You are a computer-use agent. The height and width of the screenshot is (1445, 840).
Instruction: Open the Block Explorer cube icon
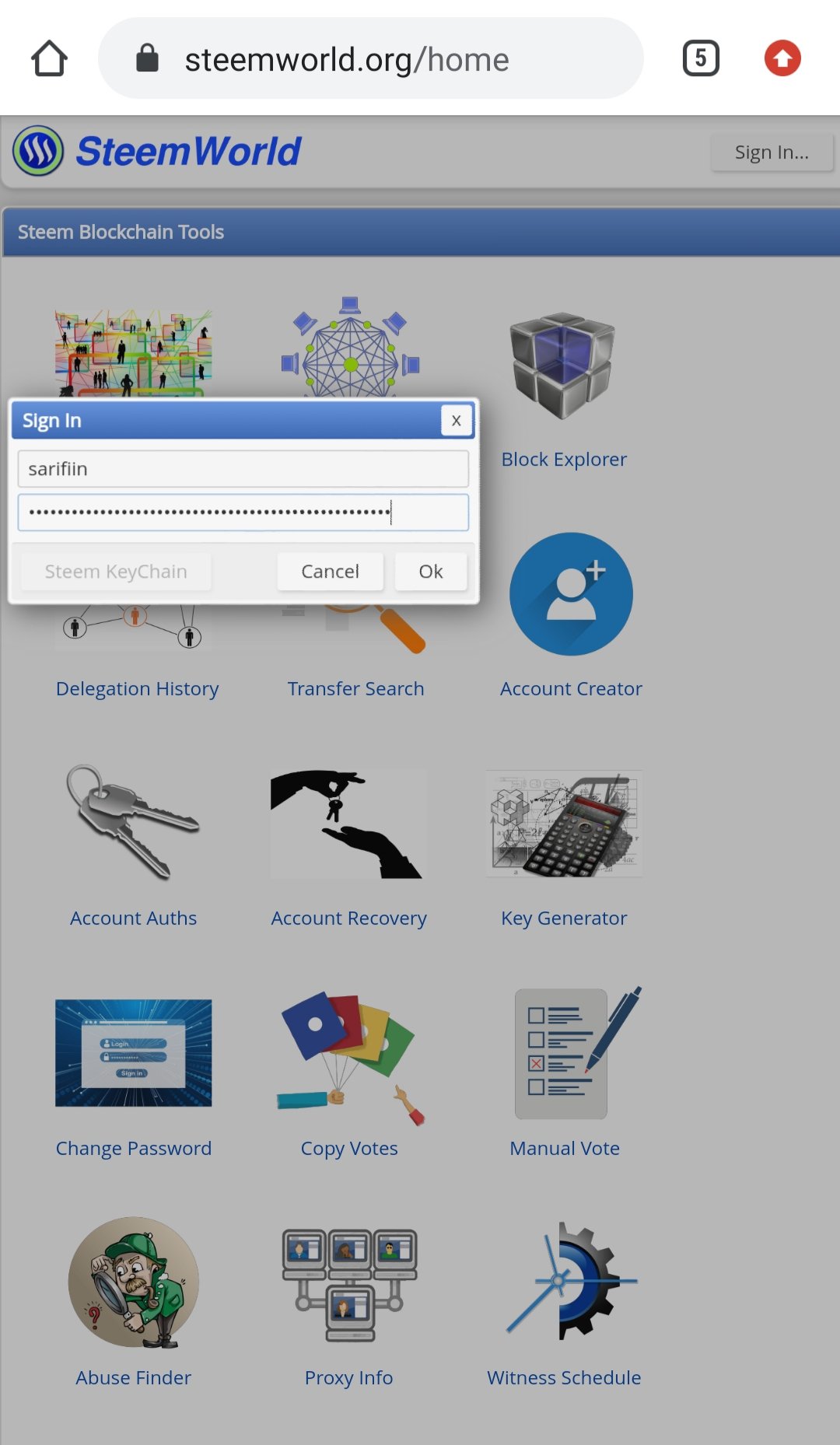[x=563, y=365]
